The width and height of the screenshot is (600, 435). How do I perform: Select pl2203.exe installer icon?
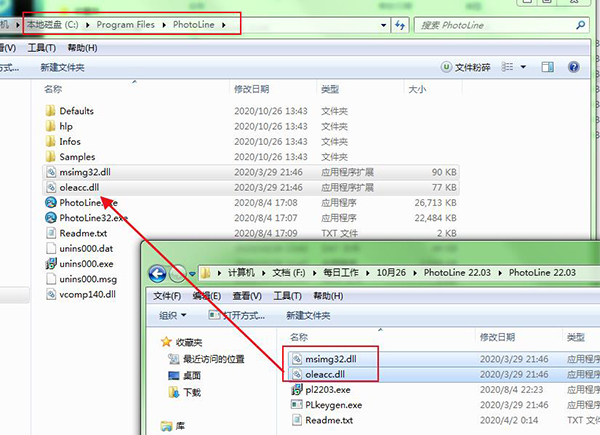pyautogui.click(x=297, y=390)
